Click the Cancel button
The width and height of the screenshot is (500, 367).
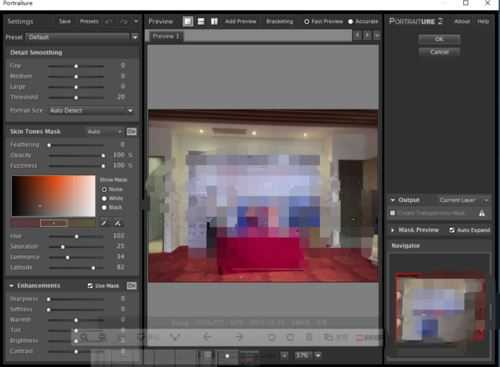click(x=439, y=52)
